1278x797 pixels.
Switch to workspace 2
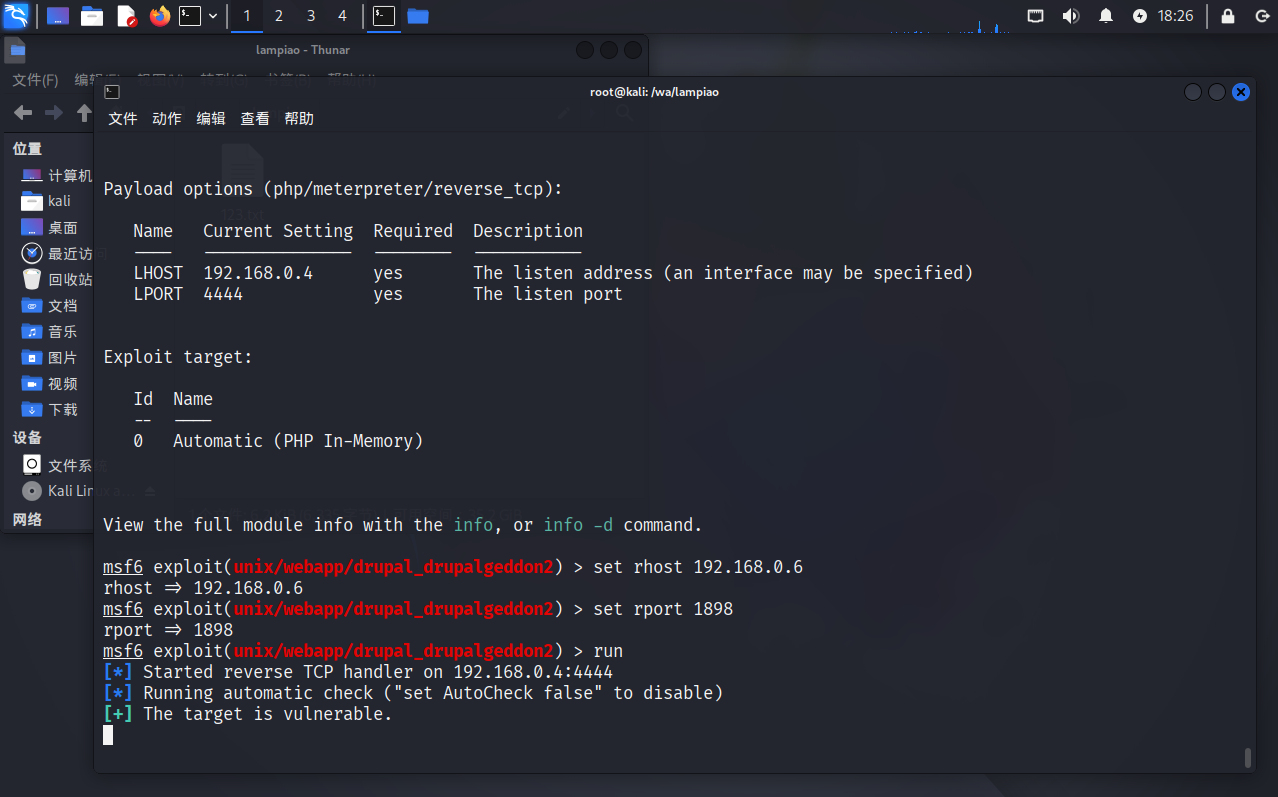point(278,16)
